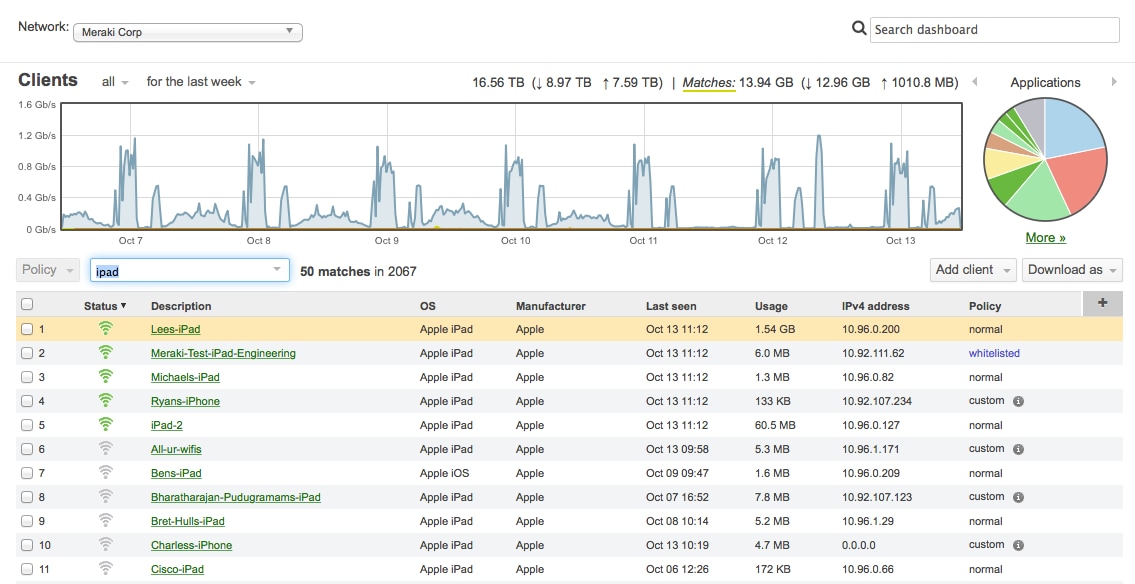Click the last seen time Oct 07 16:52
The height and width of the screenshot is (584, 1135).
click(x=678, y=497)
